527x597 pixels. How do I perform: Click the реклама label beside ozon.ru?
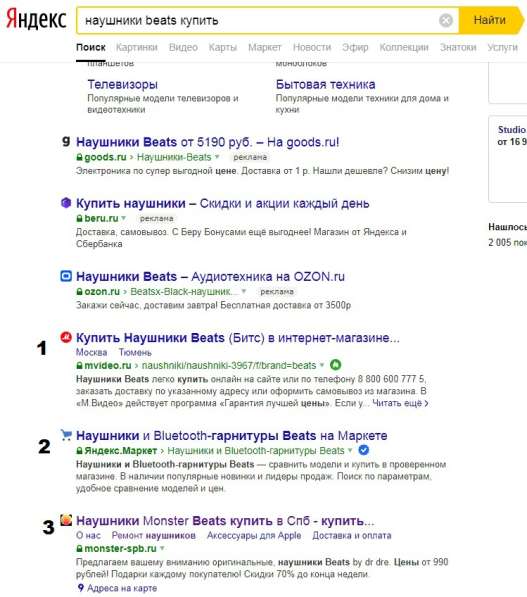click(277, 292)
